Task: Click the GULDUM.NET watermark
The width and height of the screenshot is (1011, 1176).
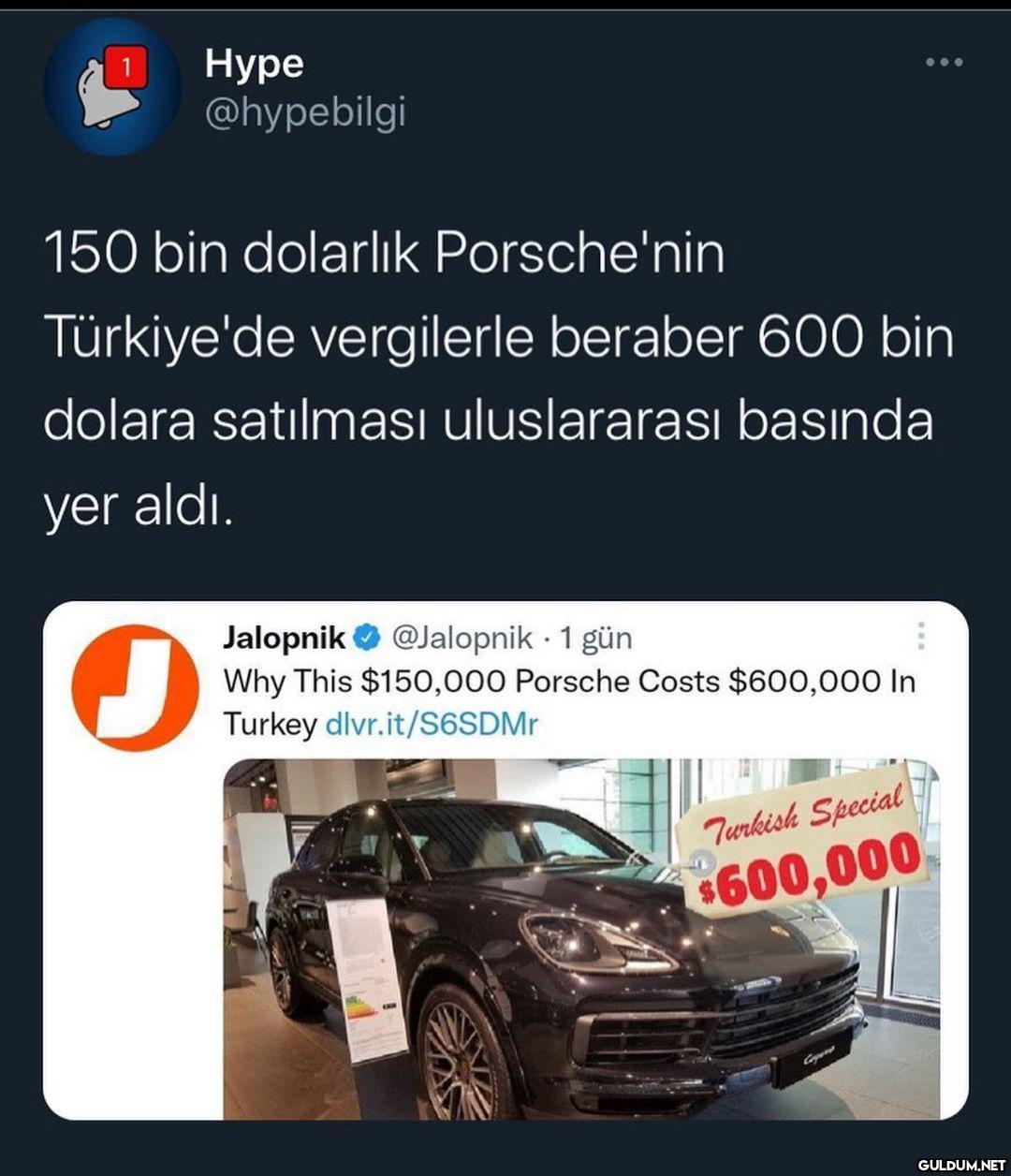Action: (x=961, y=1165)
